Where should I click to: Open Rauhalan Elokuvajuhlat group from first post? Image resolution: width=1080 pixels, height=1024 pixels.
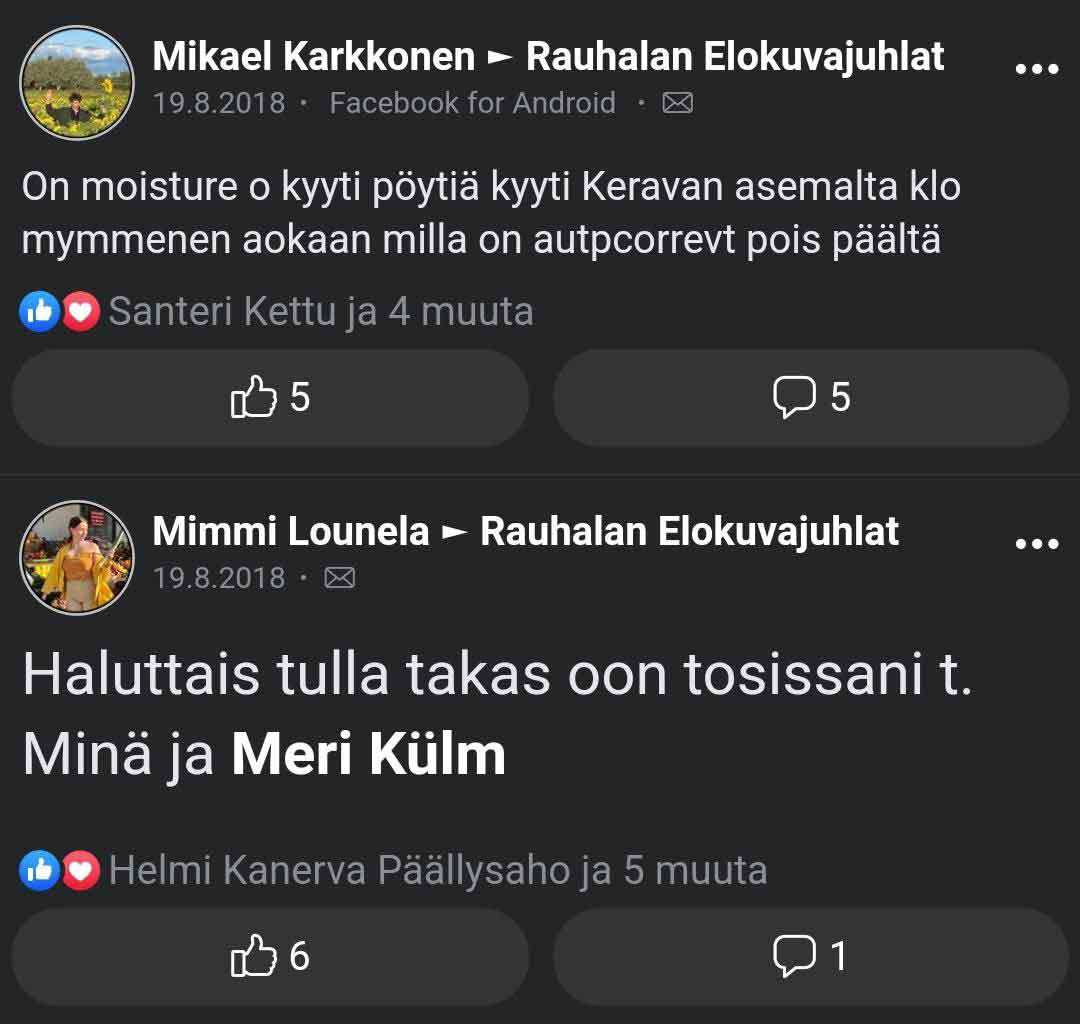[x=735, y=57]
